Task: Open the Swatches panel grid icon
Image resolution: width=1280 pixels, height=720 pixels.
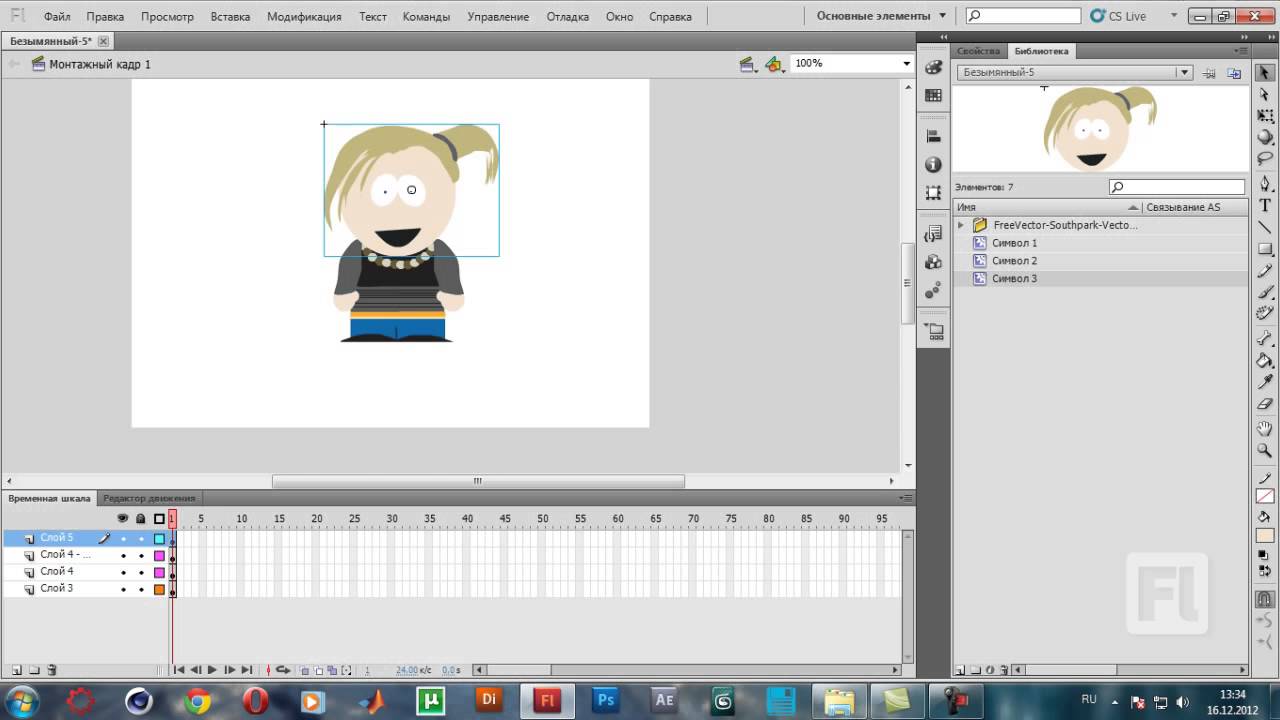Action: 933,95
